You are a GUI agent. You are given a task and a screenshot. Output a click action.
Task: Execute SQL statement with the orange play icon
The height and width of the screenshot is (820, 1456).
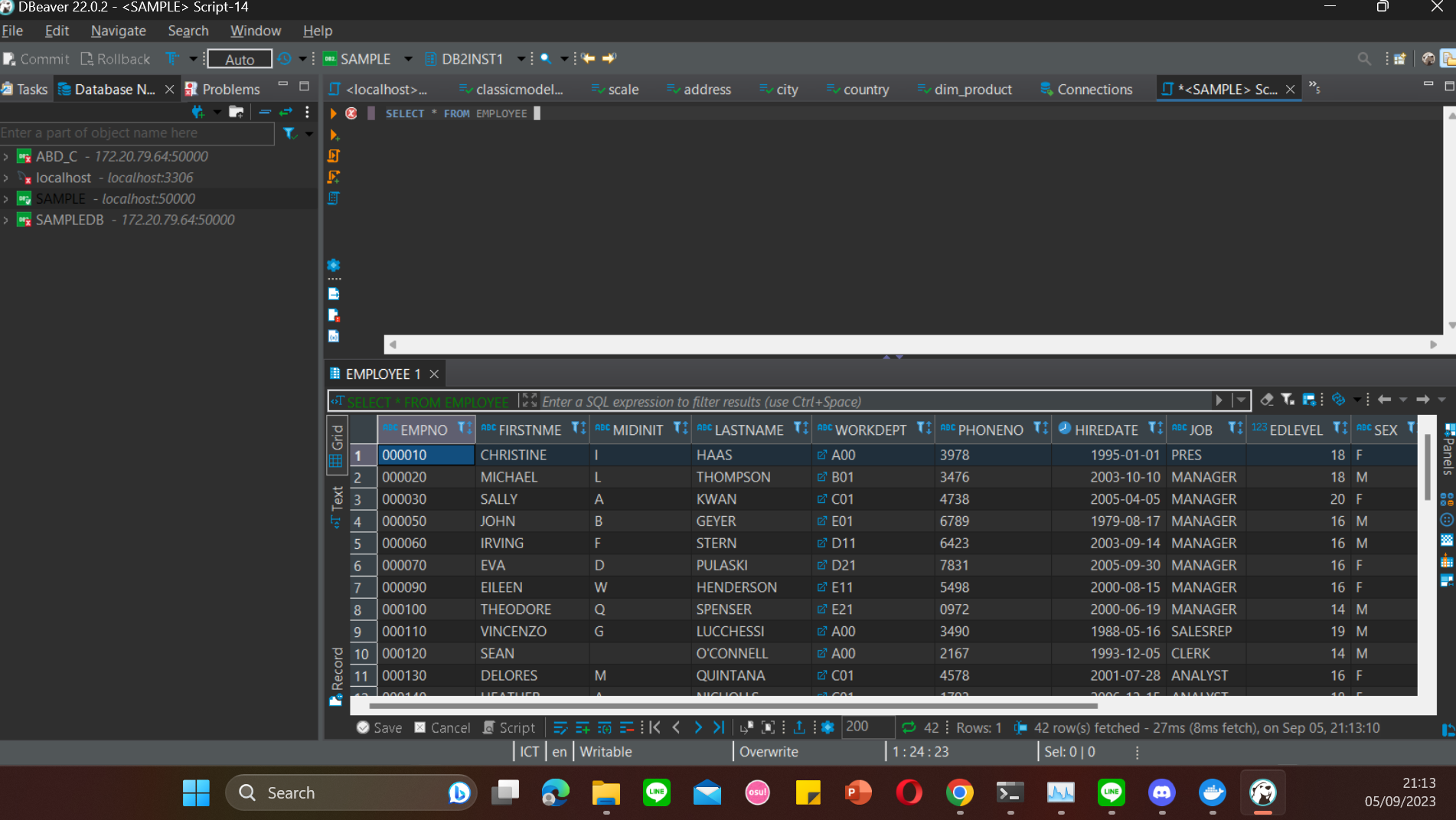pos(333,113)
